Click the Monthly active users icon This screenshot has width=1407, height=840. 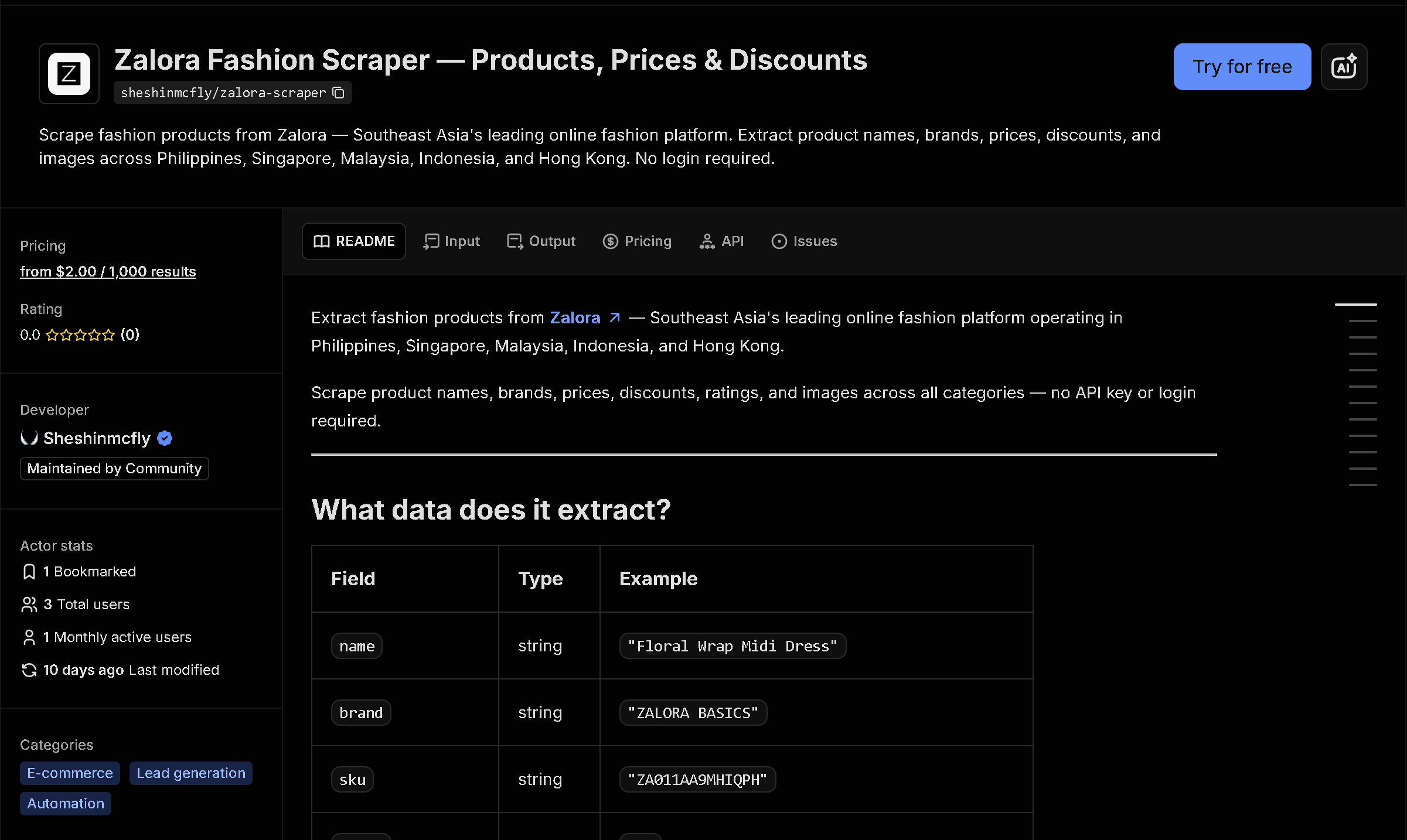tap(29, 637)
